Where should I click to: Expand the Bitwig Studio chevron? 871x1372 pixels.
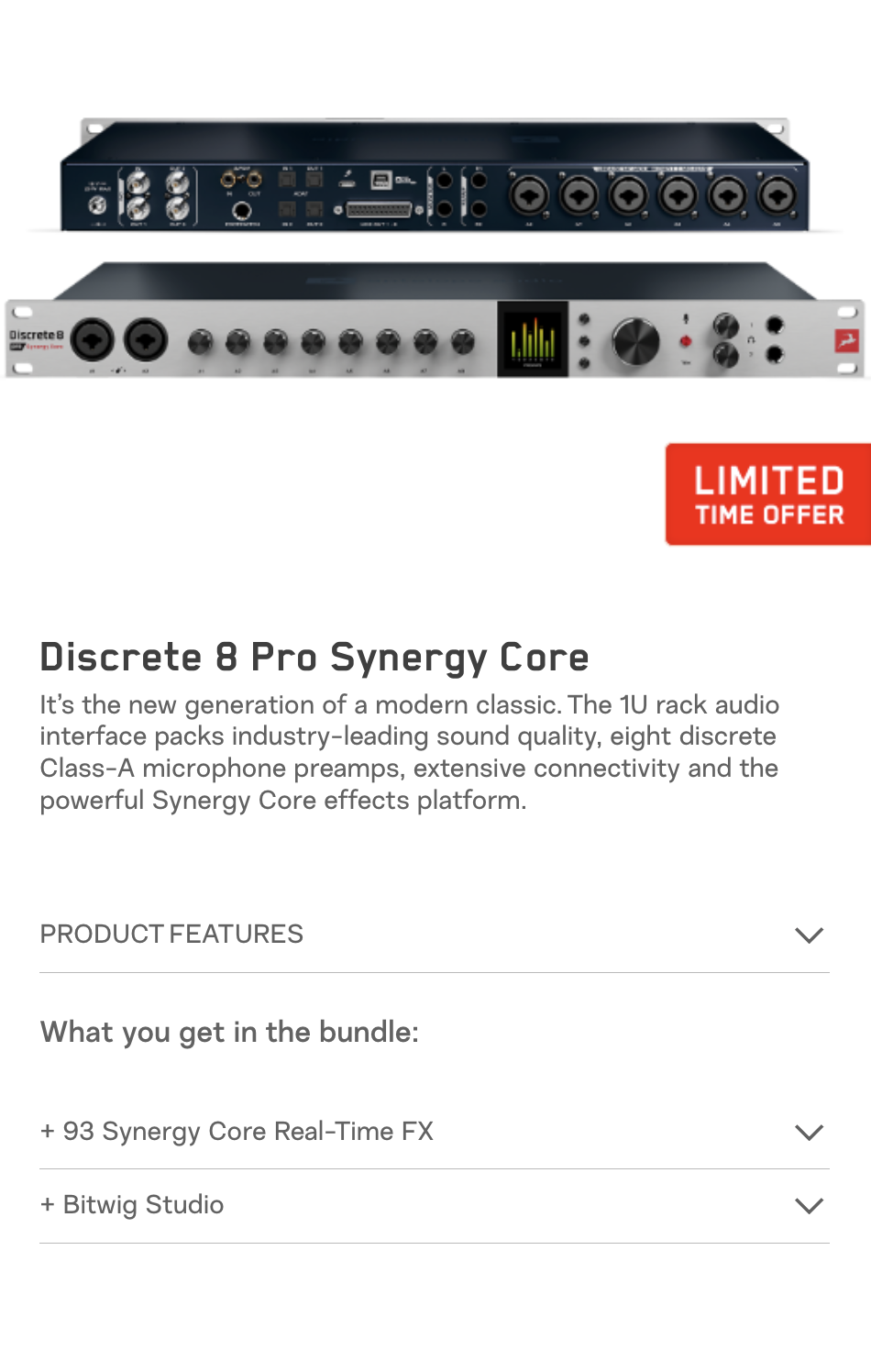pyautogui.click(x=809, y=1205)
